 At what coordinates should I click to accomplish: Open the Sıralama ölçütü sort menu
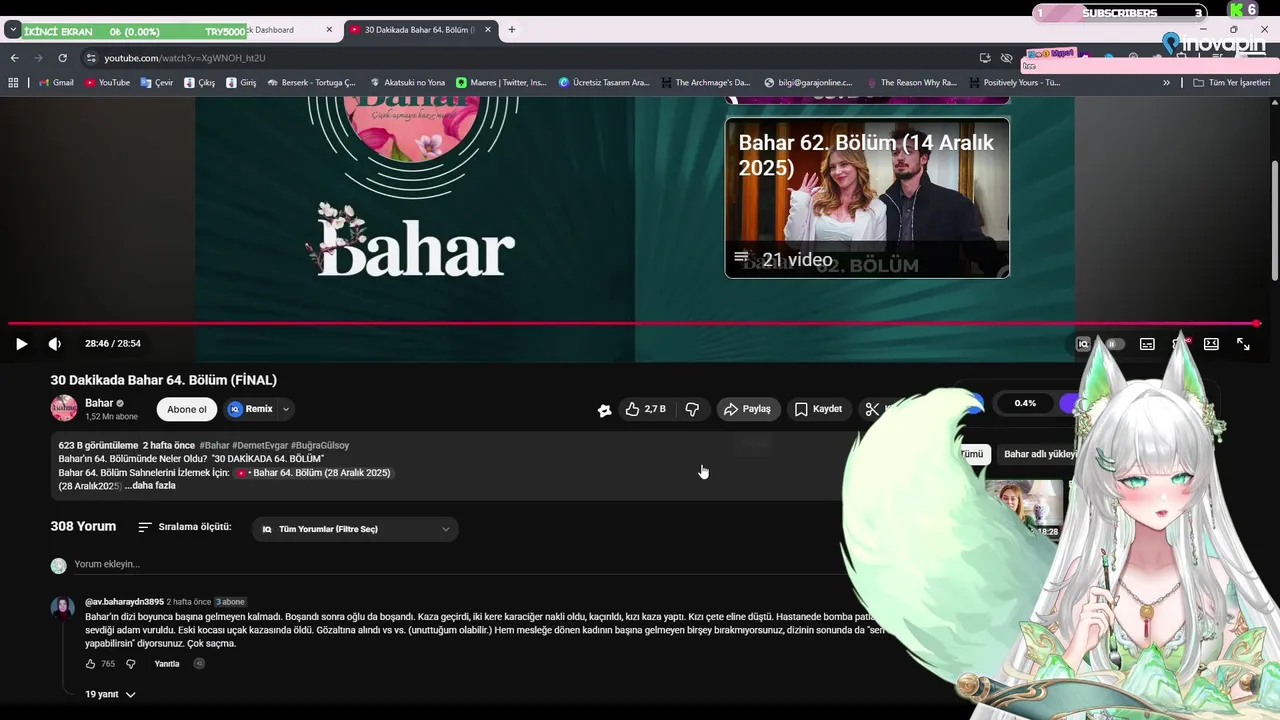point(185,527)
